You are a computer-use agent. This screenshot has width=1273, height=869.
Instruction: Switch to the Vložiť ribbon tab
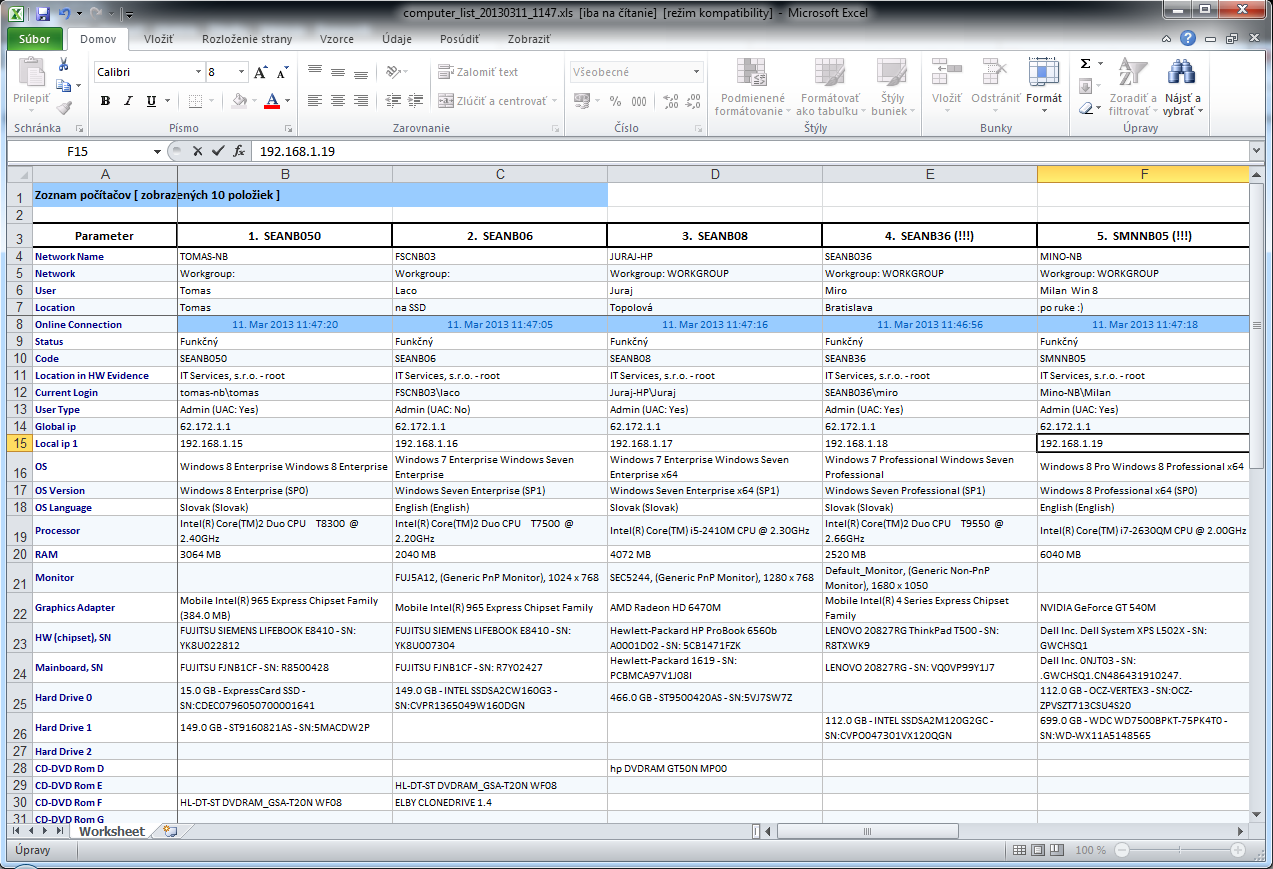[x=159, y=39]
